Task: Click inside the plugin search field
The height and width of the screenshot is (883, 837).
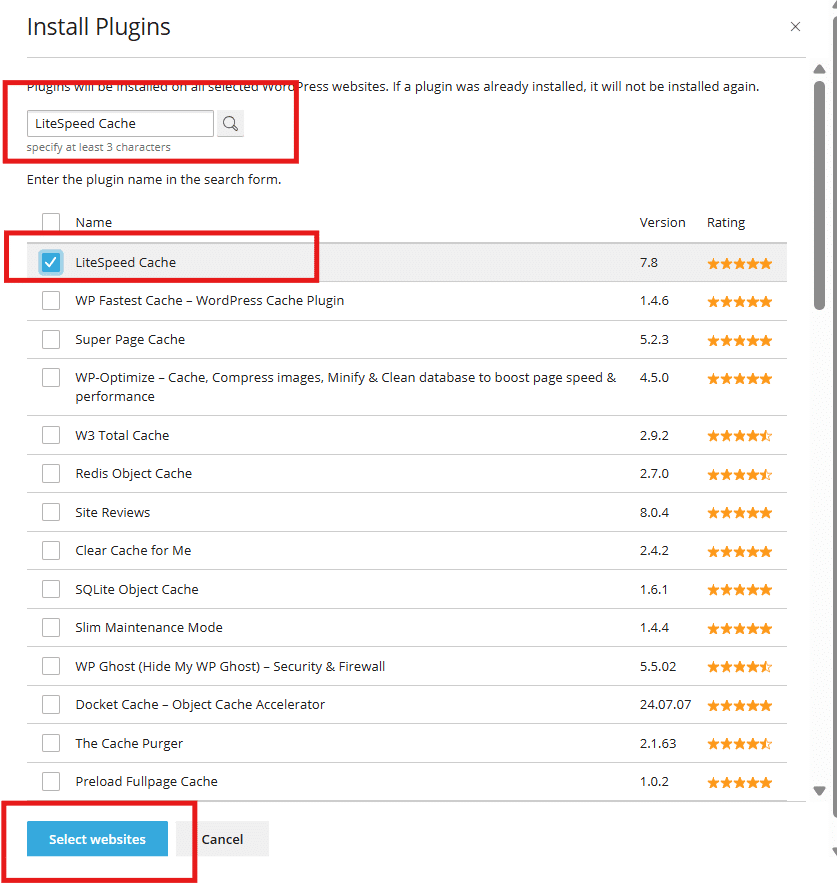Action: point(120,123)
